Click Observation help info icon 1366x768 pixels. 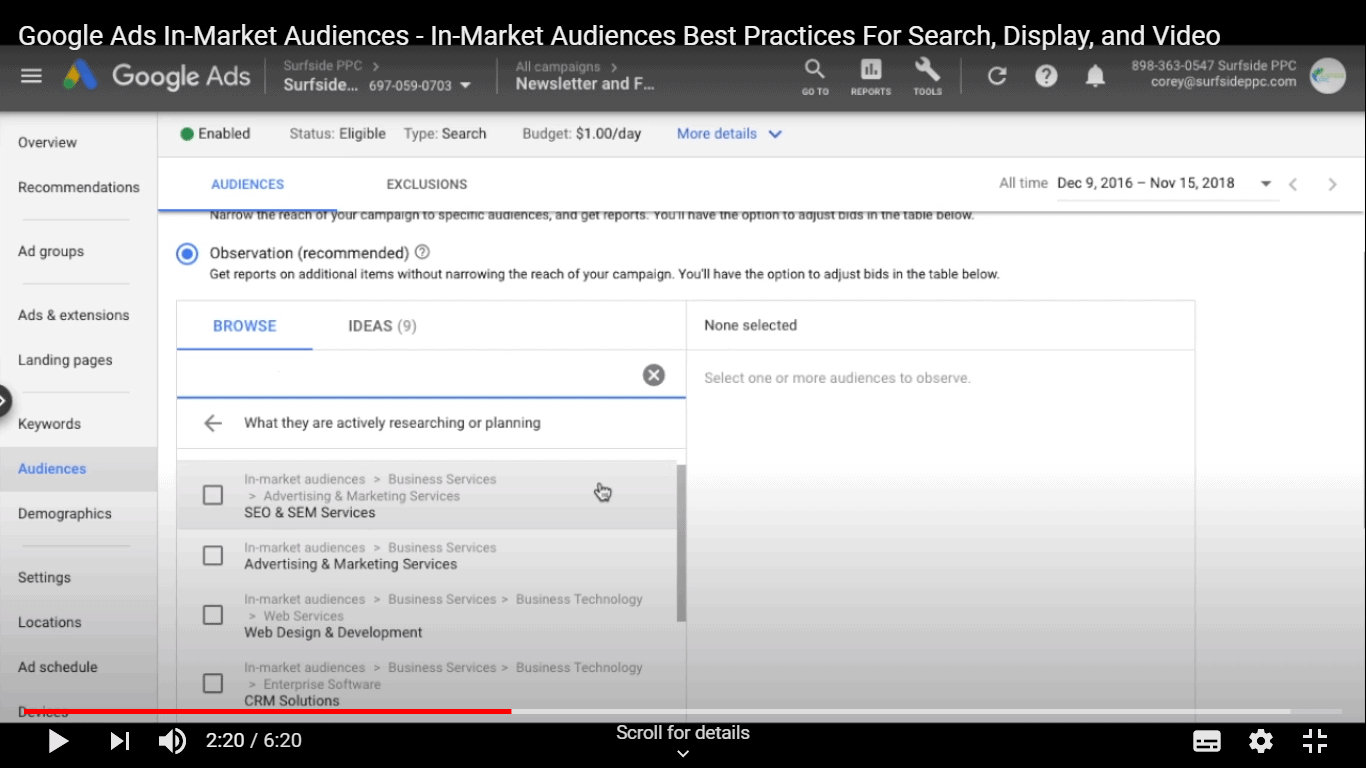tap(422, 252)
